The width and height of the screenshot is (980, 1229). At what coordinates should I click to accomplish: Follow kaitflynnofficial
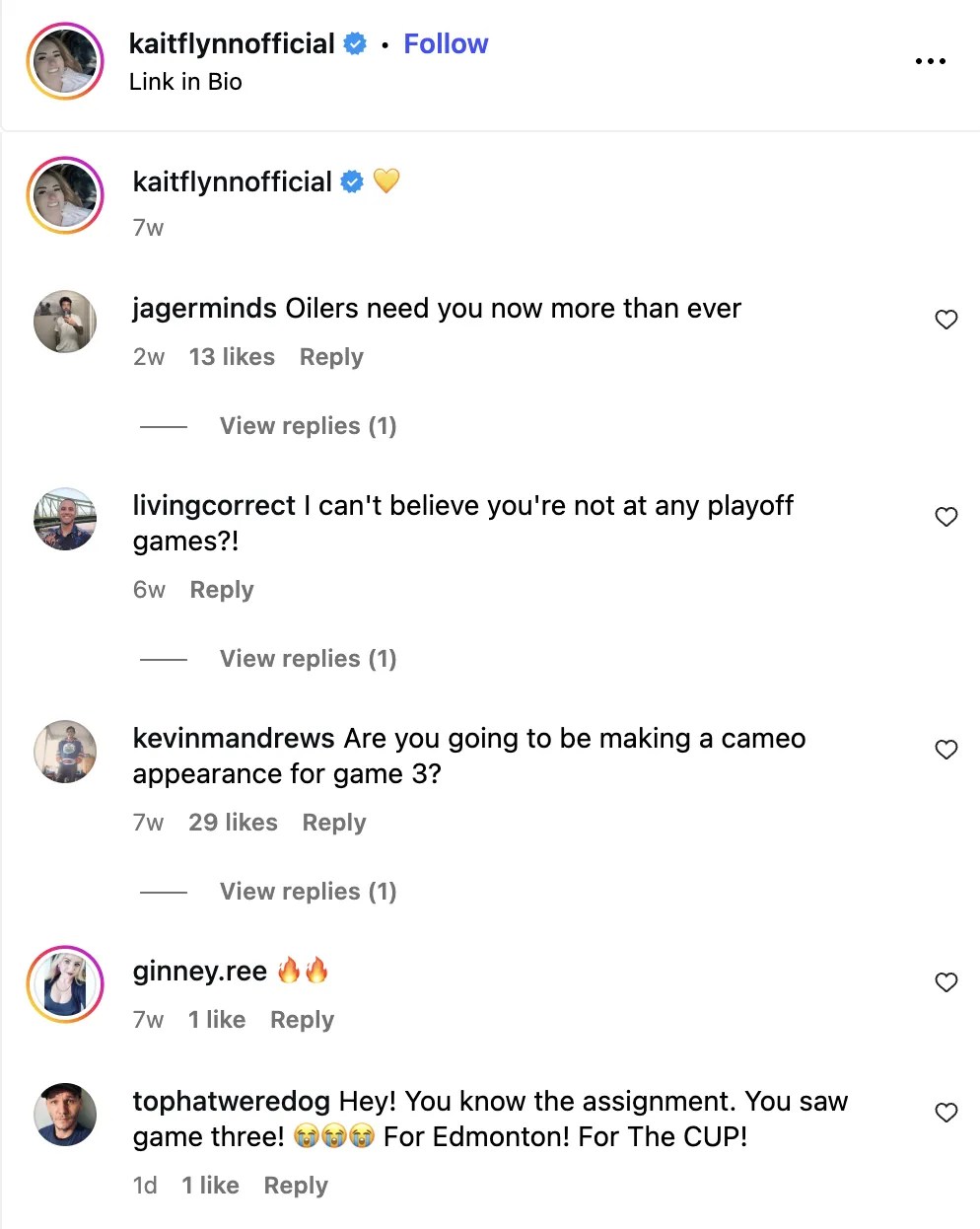[446, 43]
